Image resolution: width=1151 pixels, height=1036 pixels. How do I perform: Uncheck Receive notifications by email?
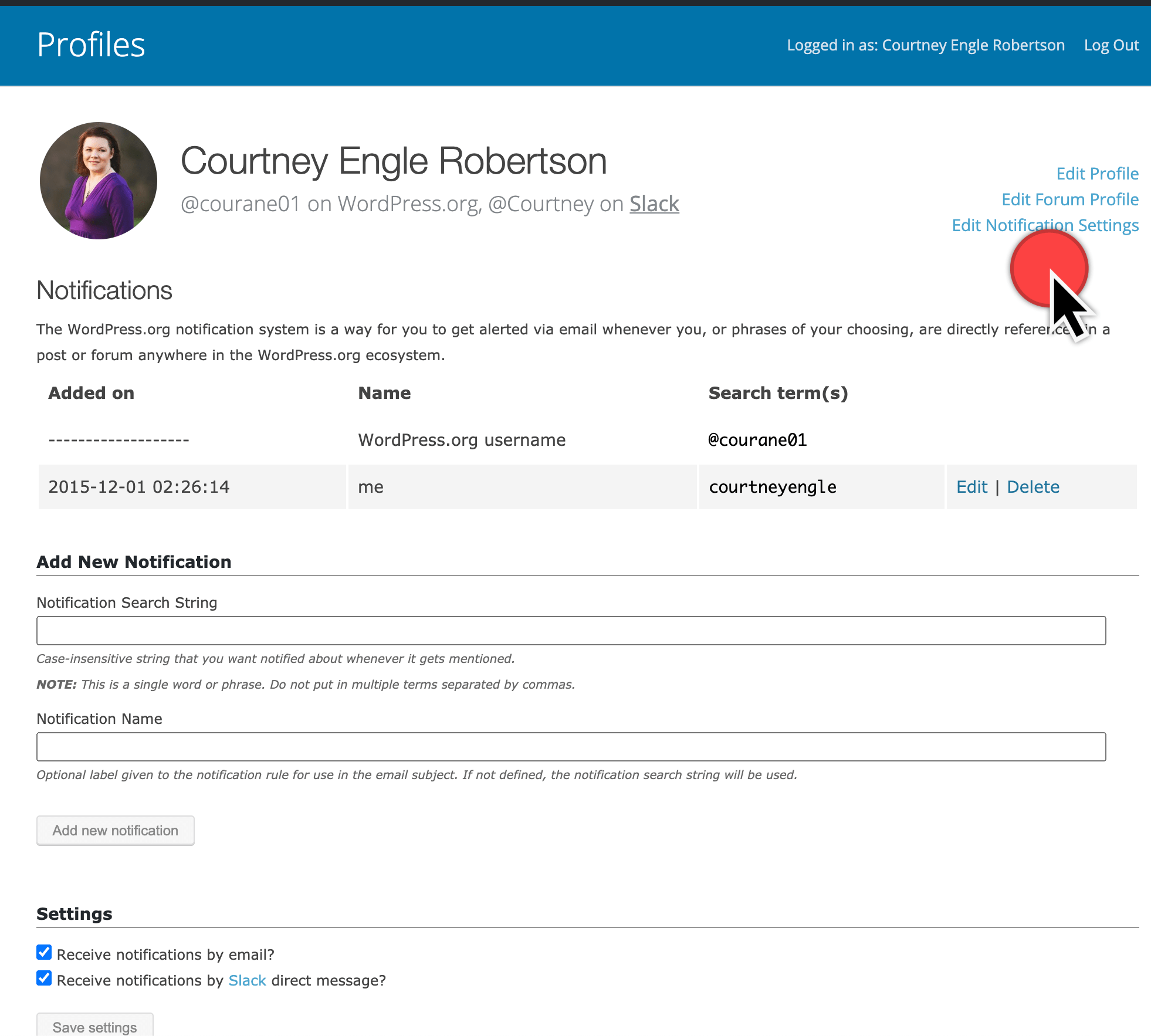coord(44,952)
